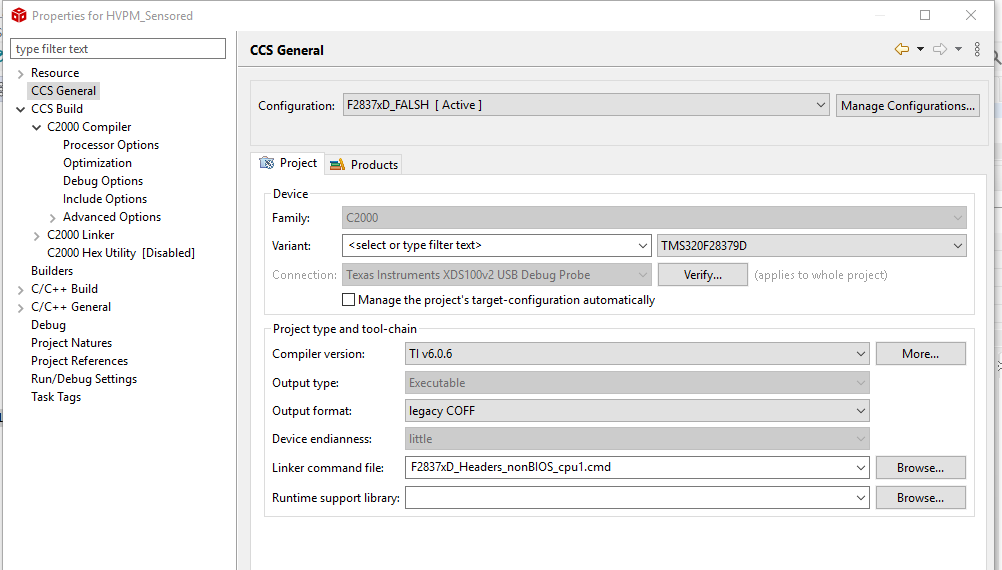Browse for the linker command file
Viewport: 1002px width, 570px height.
point(920,467)
